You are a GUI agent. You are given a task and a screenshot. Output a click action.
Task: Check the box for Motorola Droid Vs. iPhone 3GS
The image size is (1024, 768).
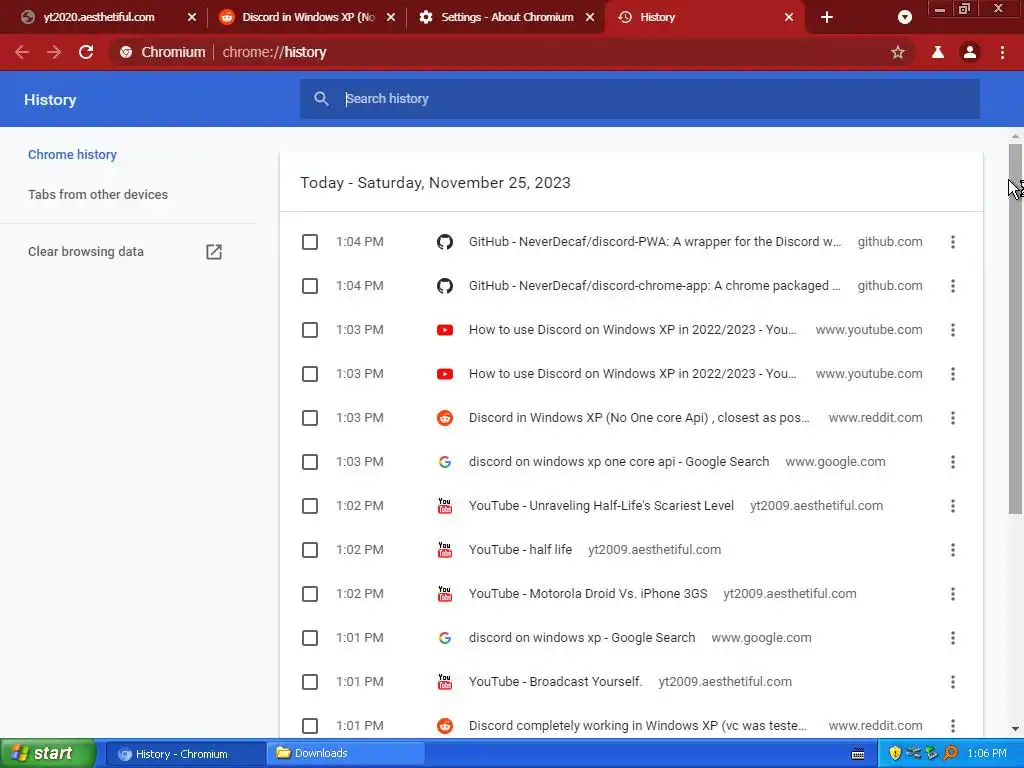[x=310, y=594]
